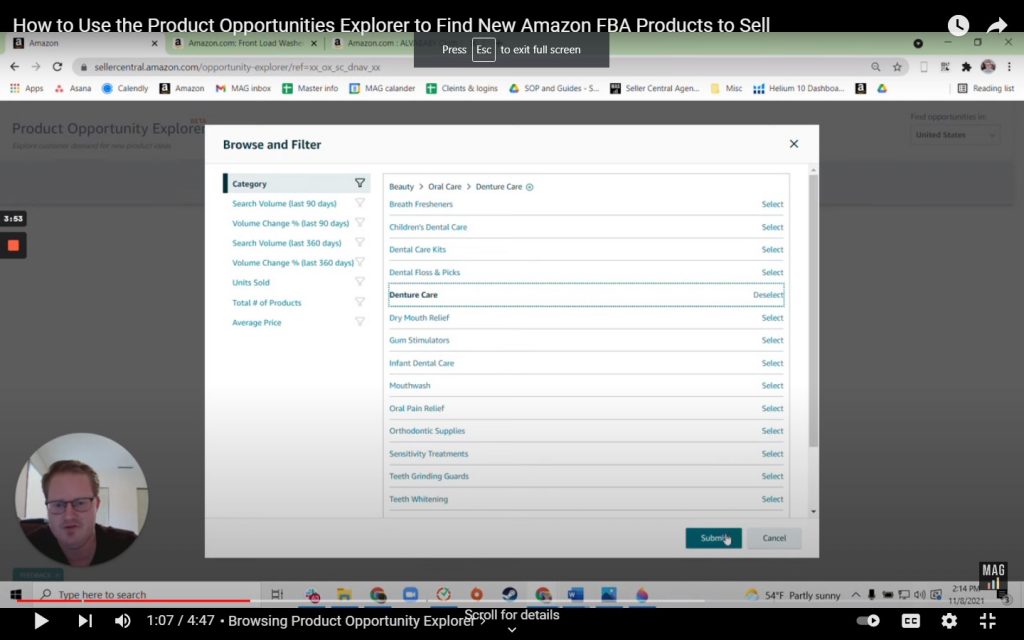
Task: Click the dialog vertical scrollbar
Action: coord(813,310)
